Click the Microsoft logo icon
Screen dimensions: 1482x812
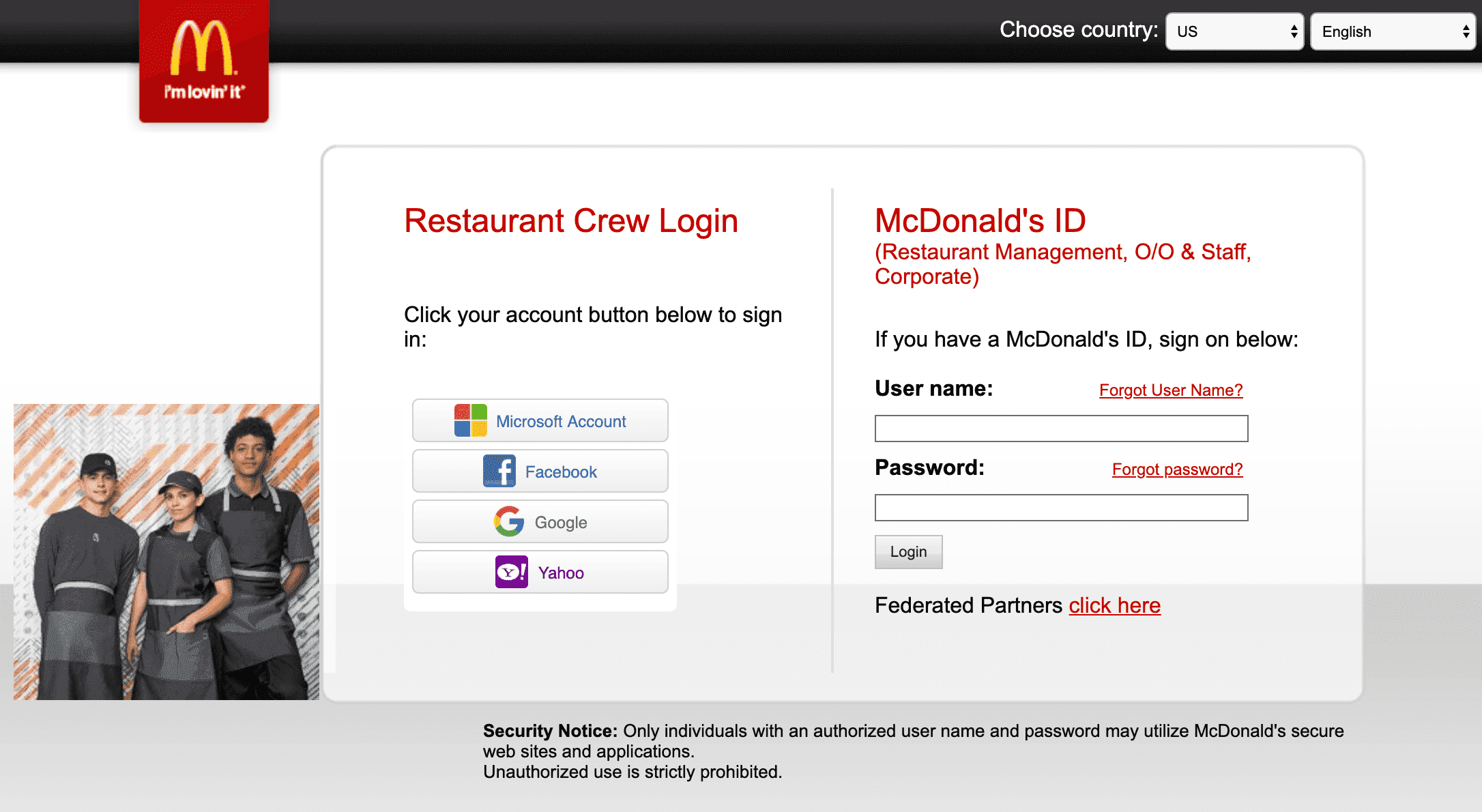(x=471, y=420)
